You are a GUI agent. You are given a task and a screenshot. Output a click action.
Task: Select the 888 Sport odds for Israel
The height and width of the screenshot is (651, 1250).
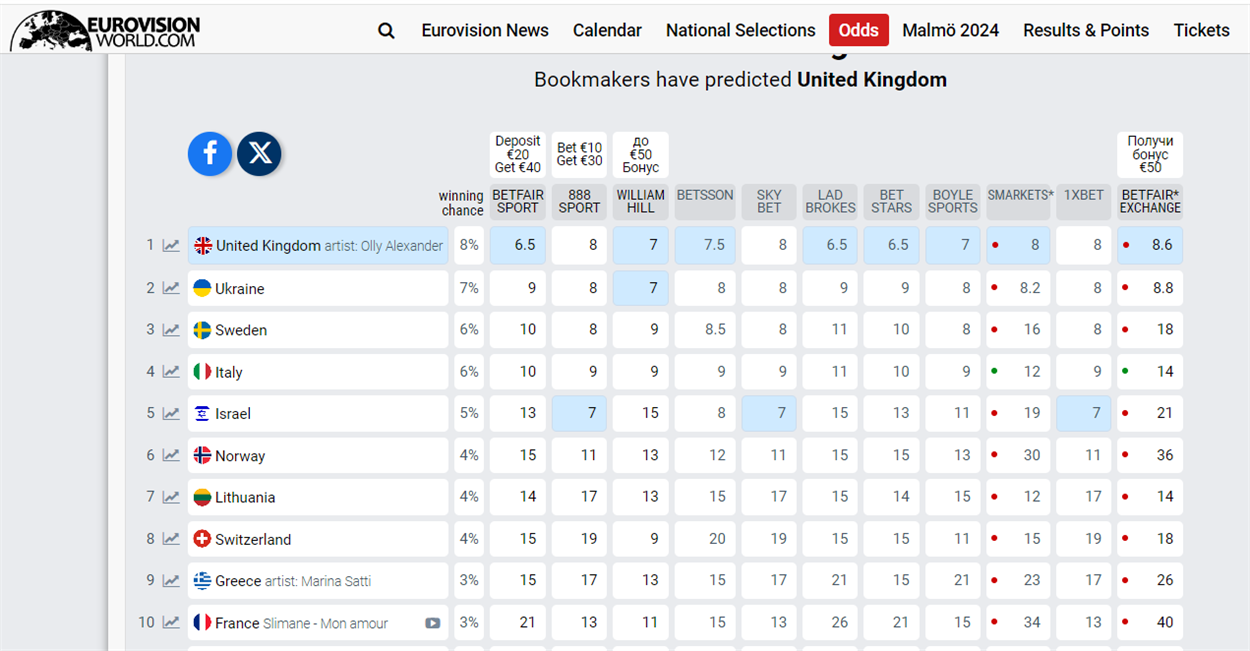coord(579,414)
